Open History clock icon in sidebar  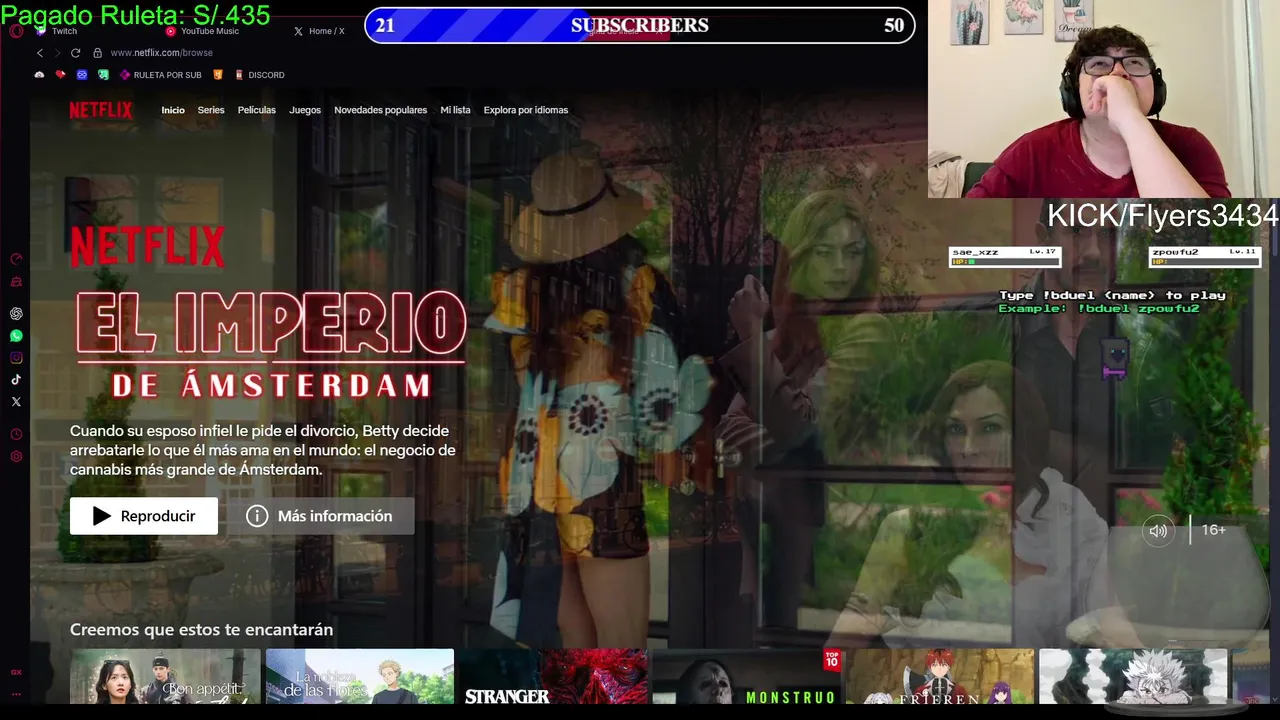point(16,434)
